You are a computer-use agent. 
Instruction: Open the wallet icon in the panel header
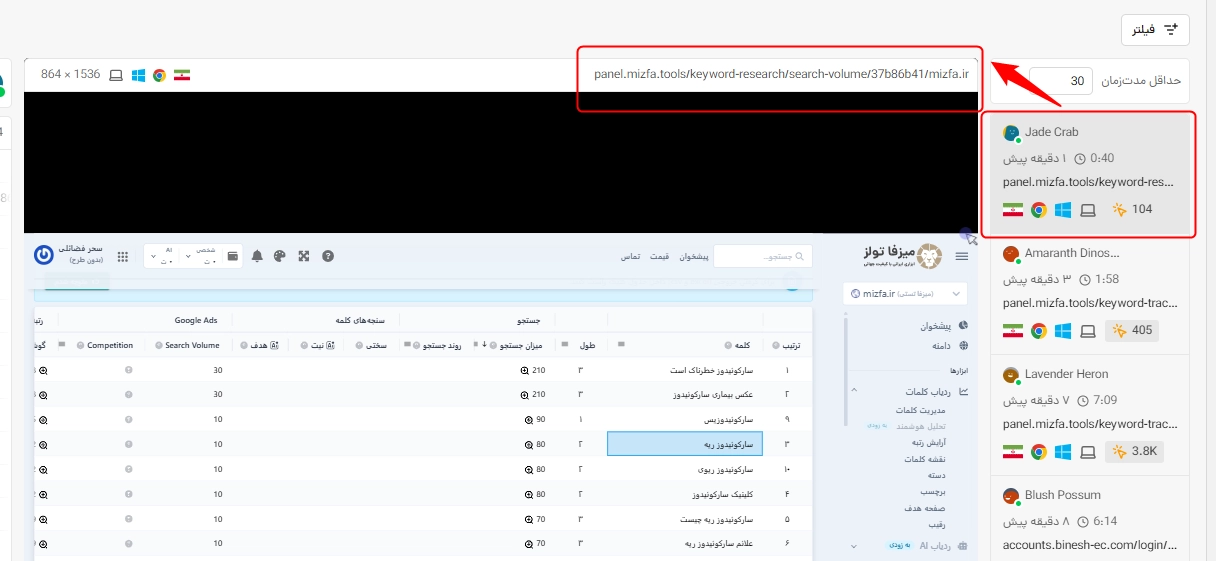pyautogui.click(x=233, y=256)
